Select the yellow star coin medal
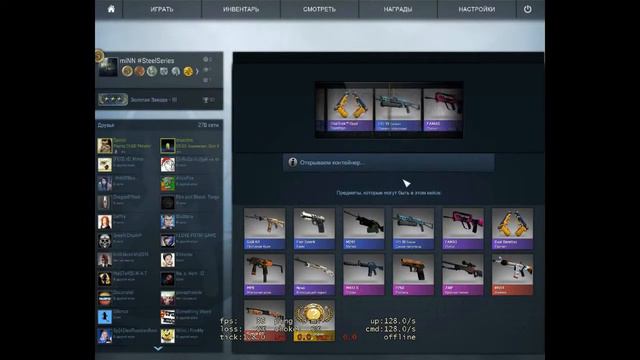The width and height of the screenshot is (640, 360). tap(188, 71)
